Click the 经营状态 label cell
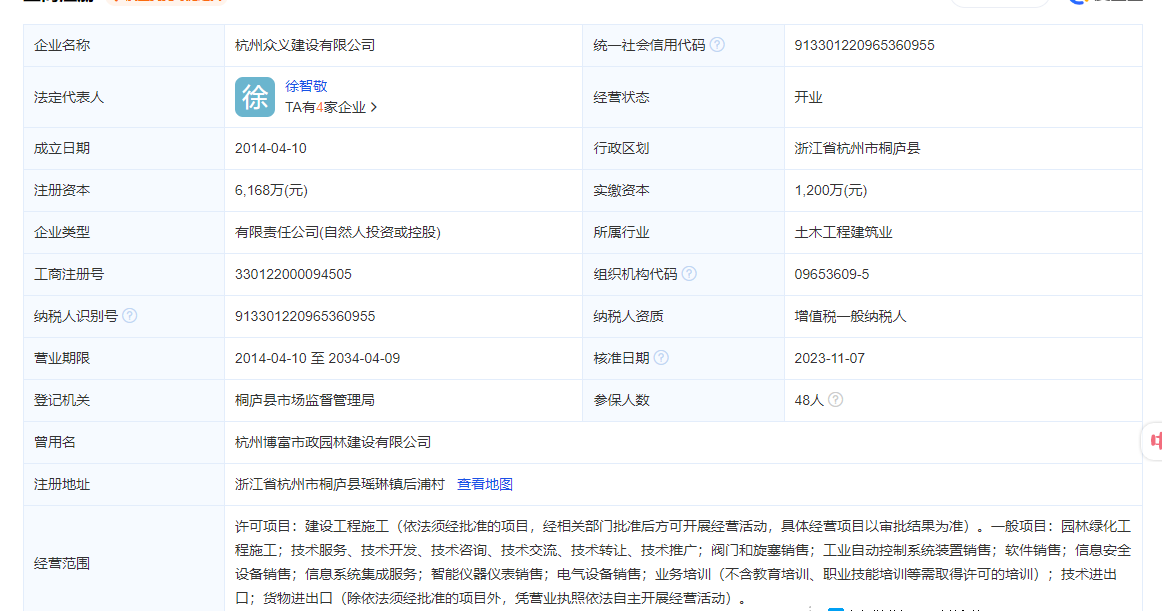Screen dimensions: 1162x611 683,97
